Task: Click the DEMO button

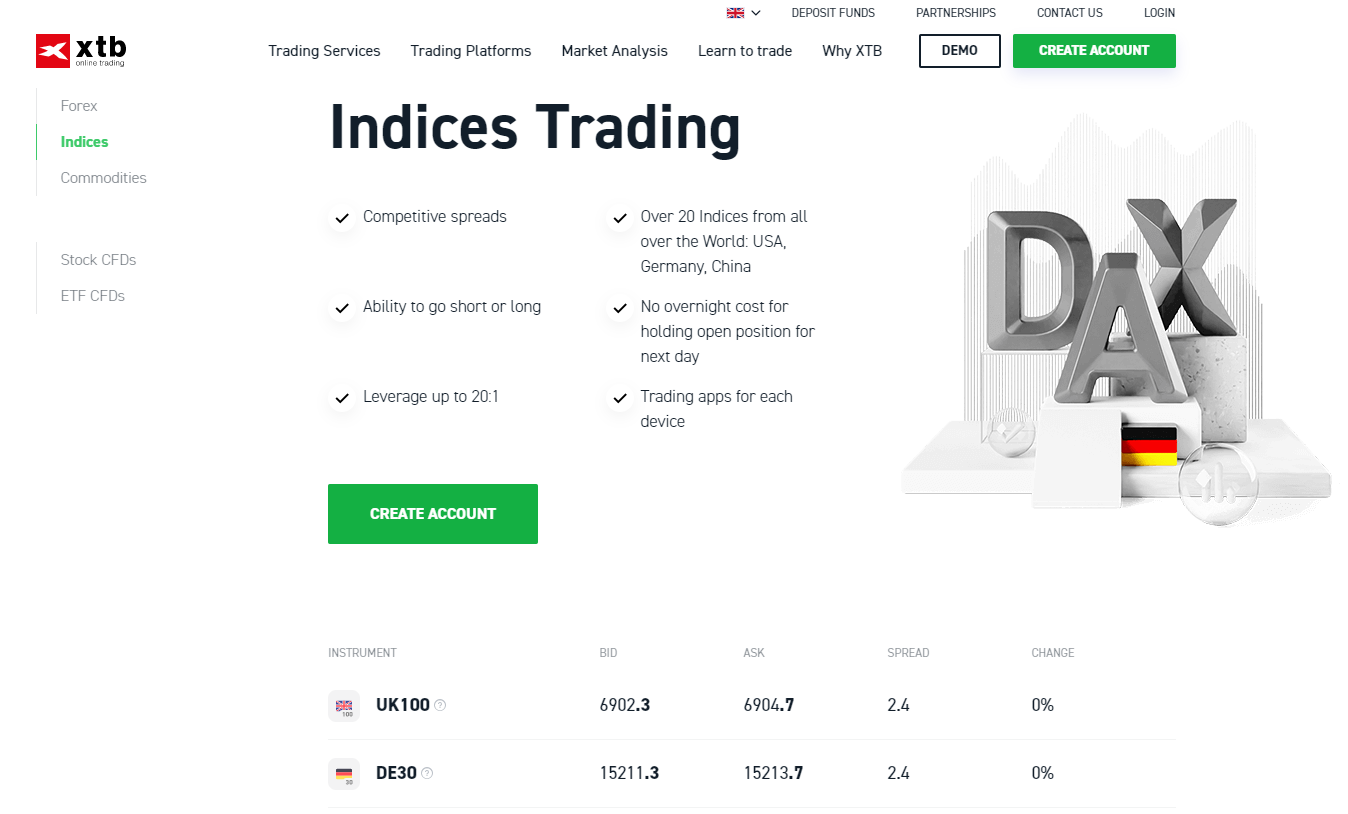Action: click(x=959, y=51)
